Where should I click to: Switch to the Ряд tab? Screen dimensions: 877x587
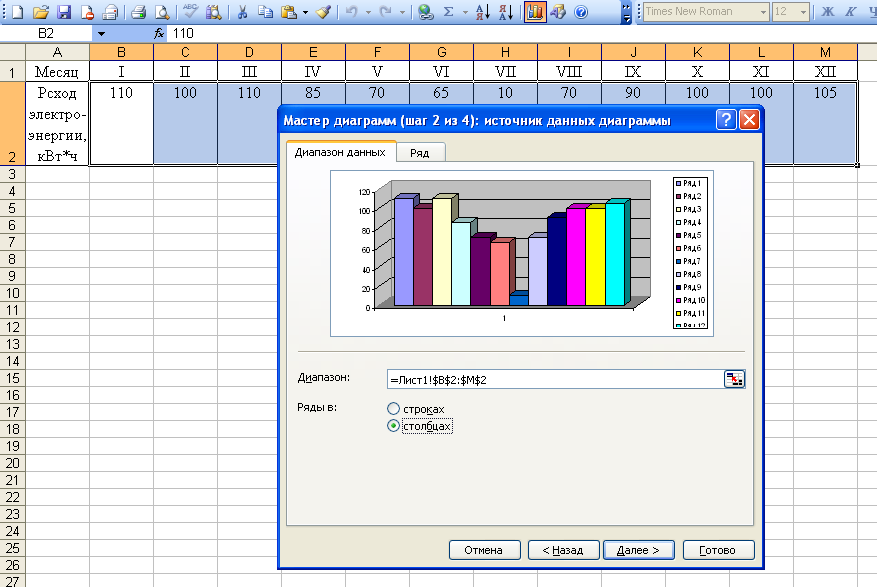tap(420, 153)
